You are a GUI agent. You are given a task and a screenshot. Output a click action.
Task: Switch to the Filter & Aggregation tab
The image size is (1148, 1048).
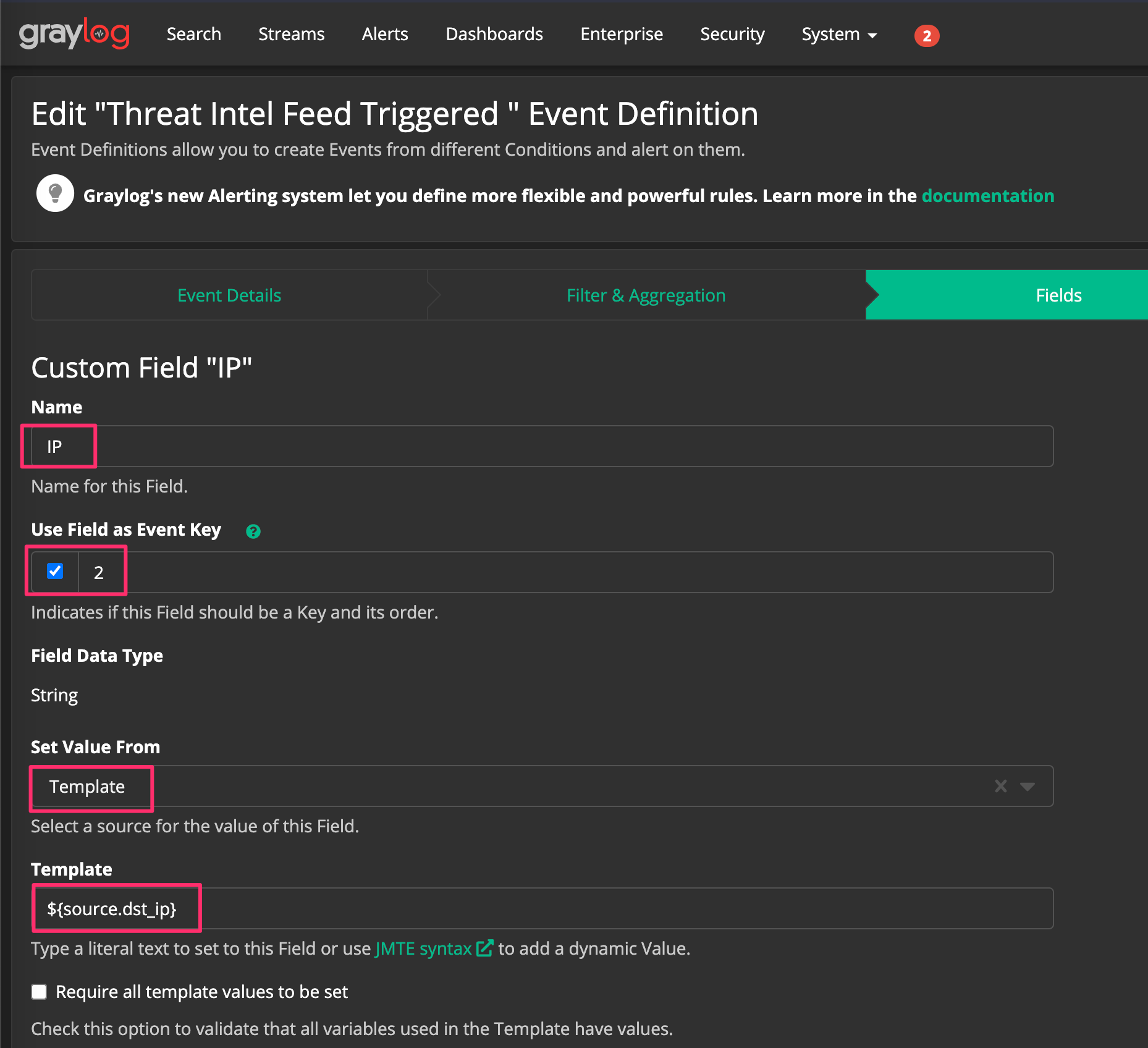(x=646, y=295)
